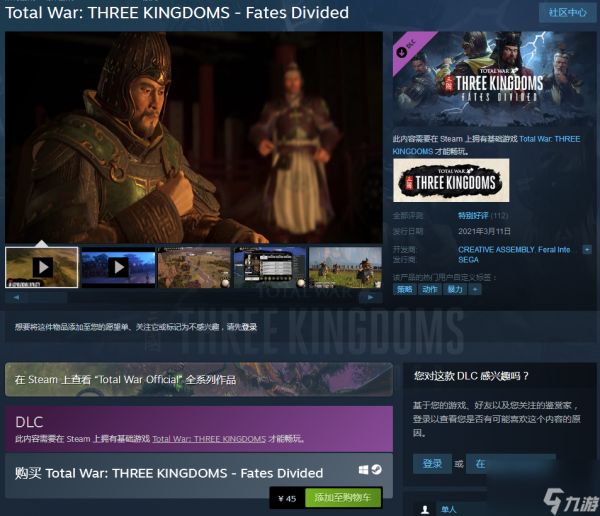Image resolution: width=600 pixels, height=516 pixels.
Task: Open CREATIVE ASSEMBLY developer link
Action: [x=496, y=250]
